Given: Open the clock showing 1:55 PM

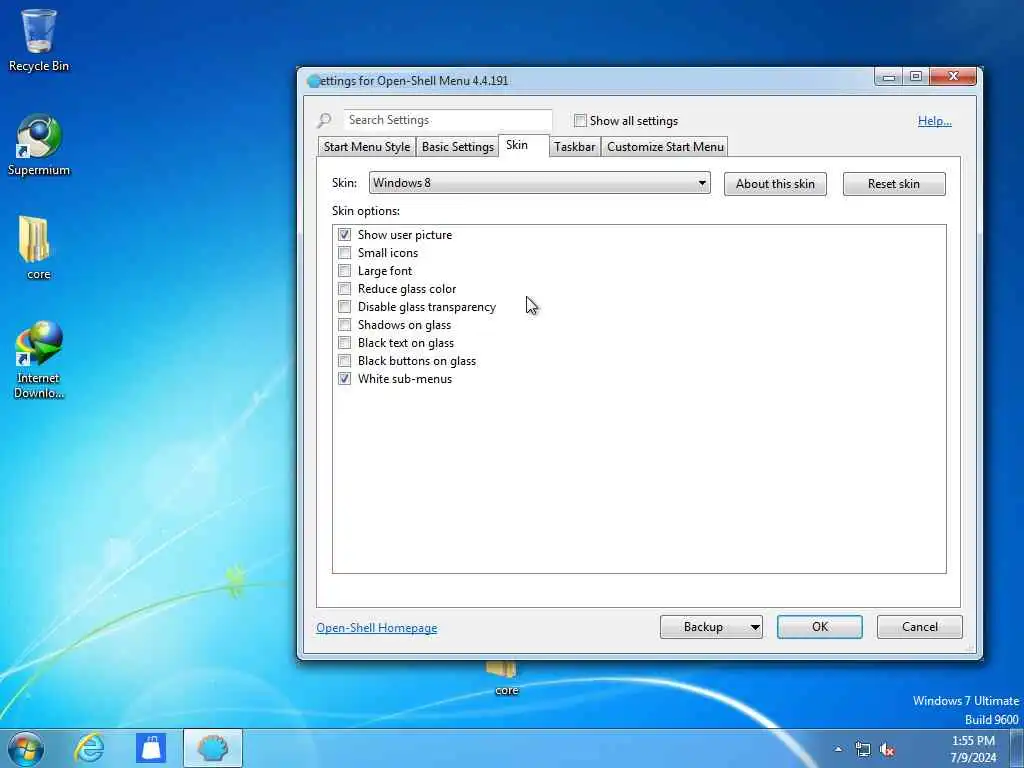Looking at the screenshot, I should tap(973, 749).
